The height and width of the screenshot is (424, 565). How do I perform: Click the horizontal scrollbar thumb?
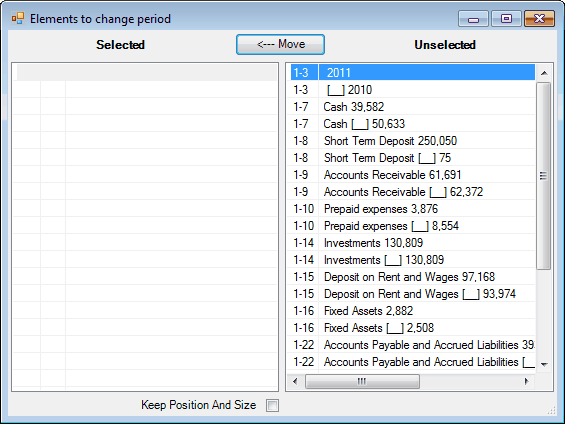(362, 381)
